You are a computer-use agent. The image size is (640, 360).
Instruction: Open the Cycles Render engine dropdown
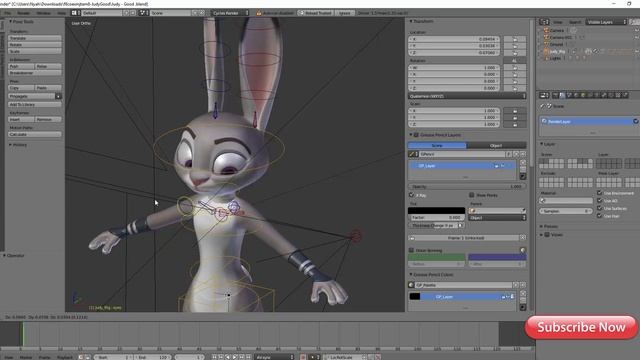tap(230, 13)
